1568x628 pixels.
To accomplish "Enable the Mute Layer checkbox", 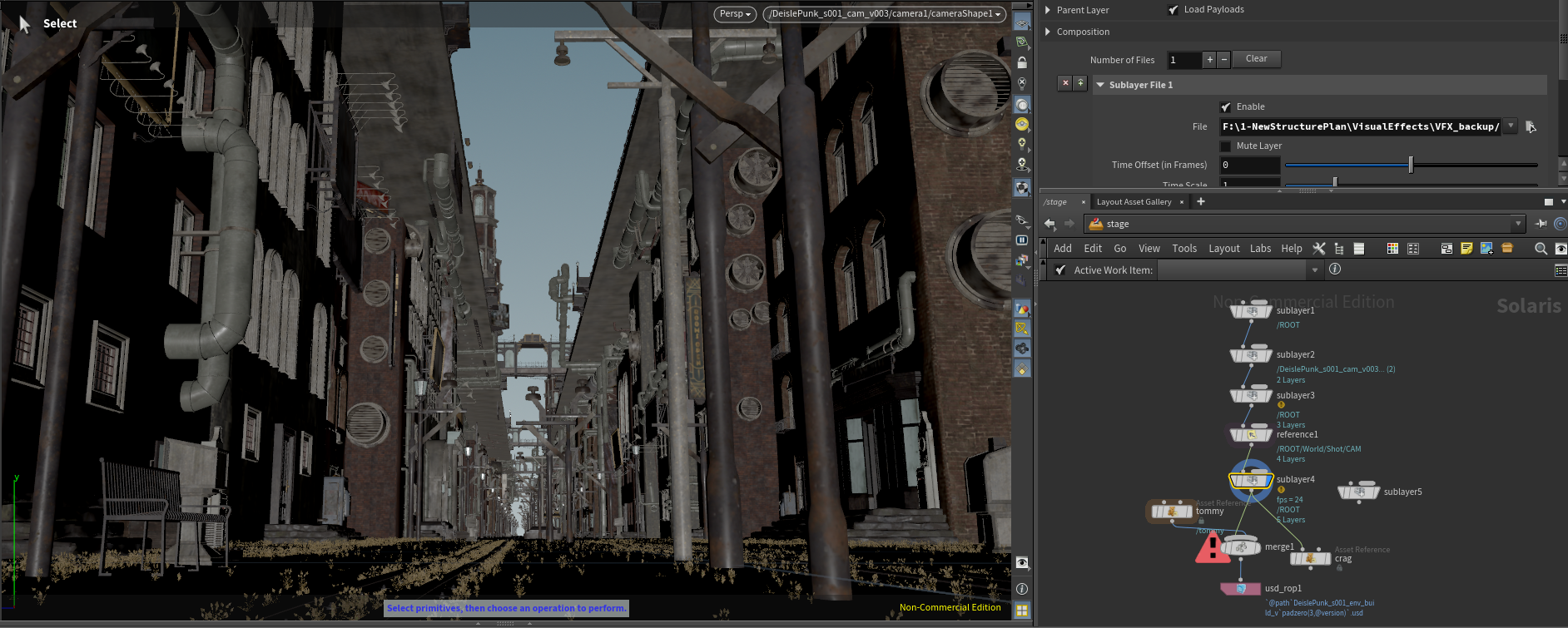I will coord(1225,146).
